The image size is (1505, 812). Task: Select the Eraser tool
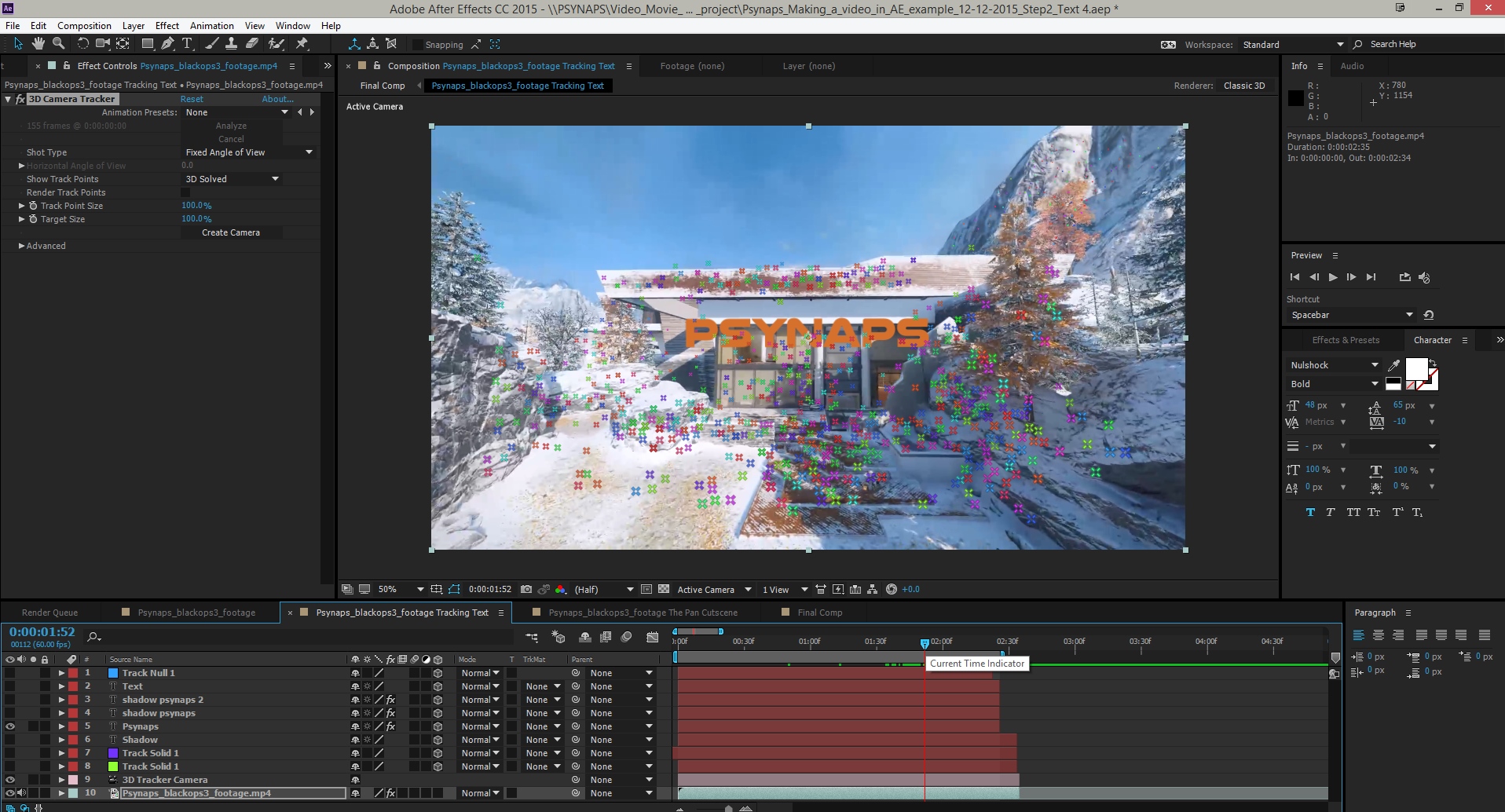pyautogui.click(x=251, y=44)
